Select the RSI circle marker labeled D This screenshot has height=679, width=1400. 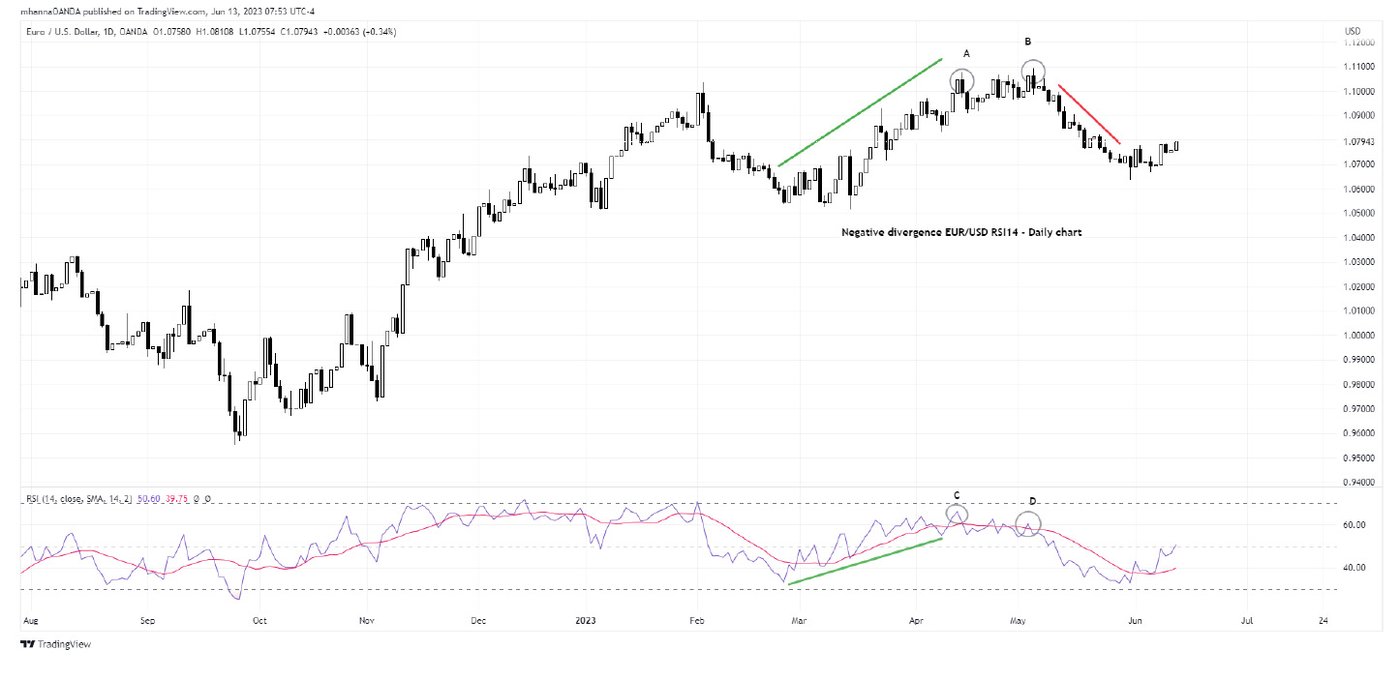click(x=1029, y=523)
